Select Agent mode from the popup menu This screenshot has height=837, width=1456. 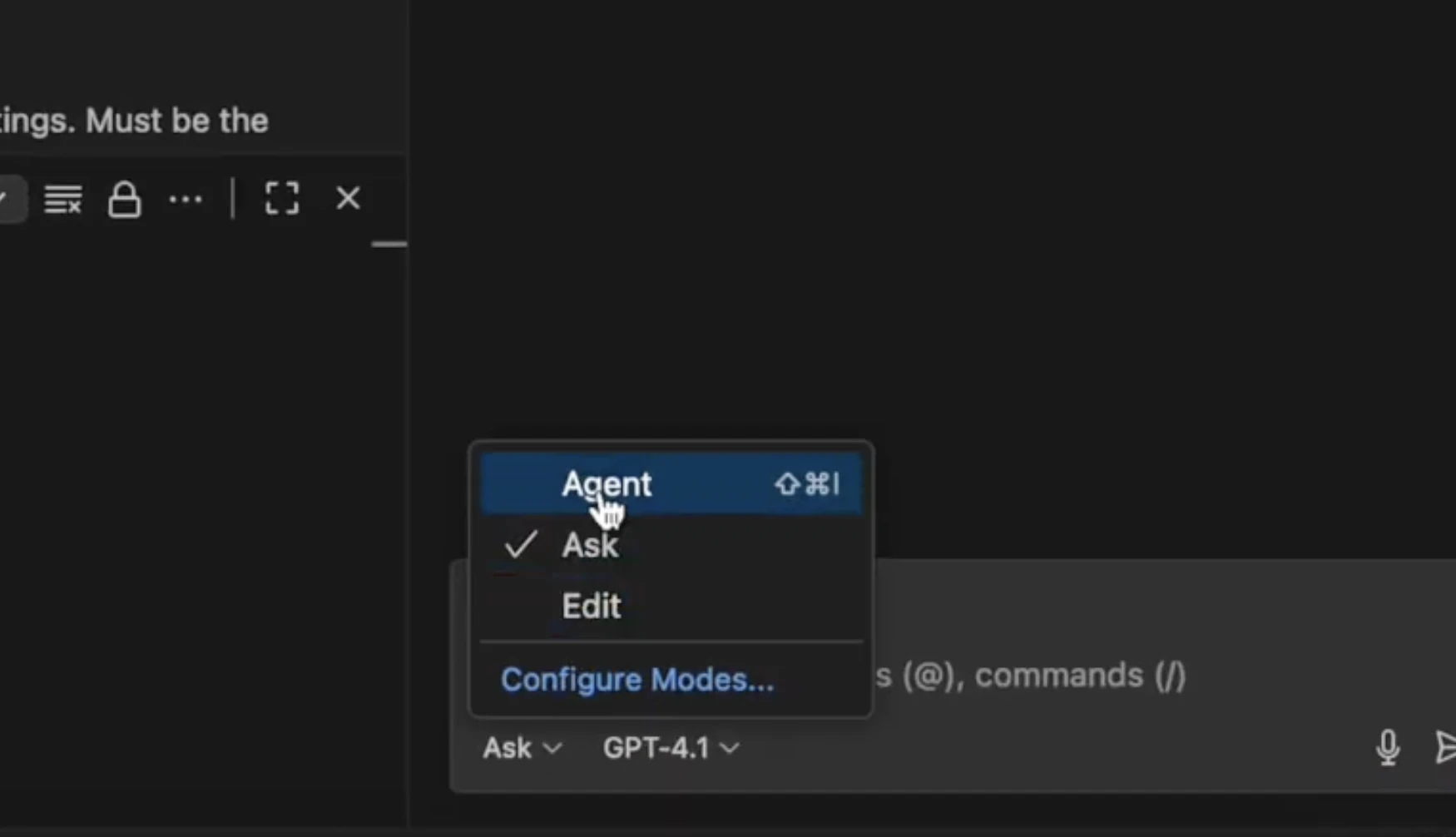point(607,484)
